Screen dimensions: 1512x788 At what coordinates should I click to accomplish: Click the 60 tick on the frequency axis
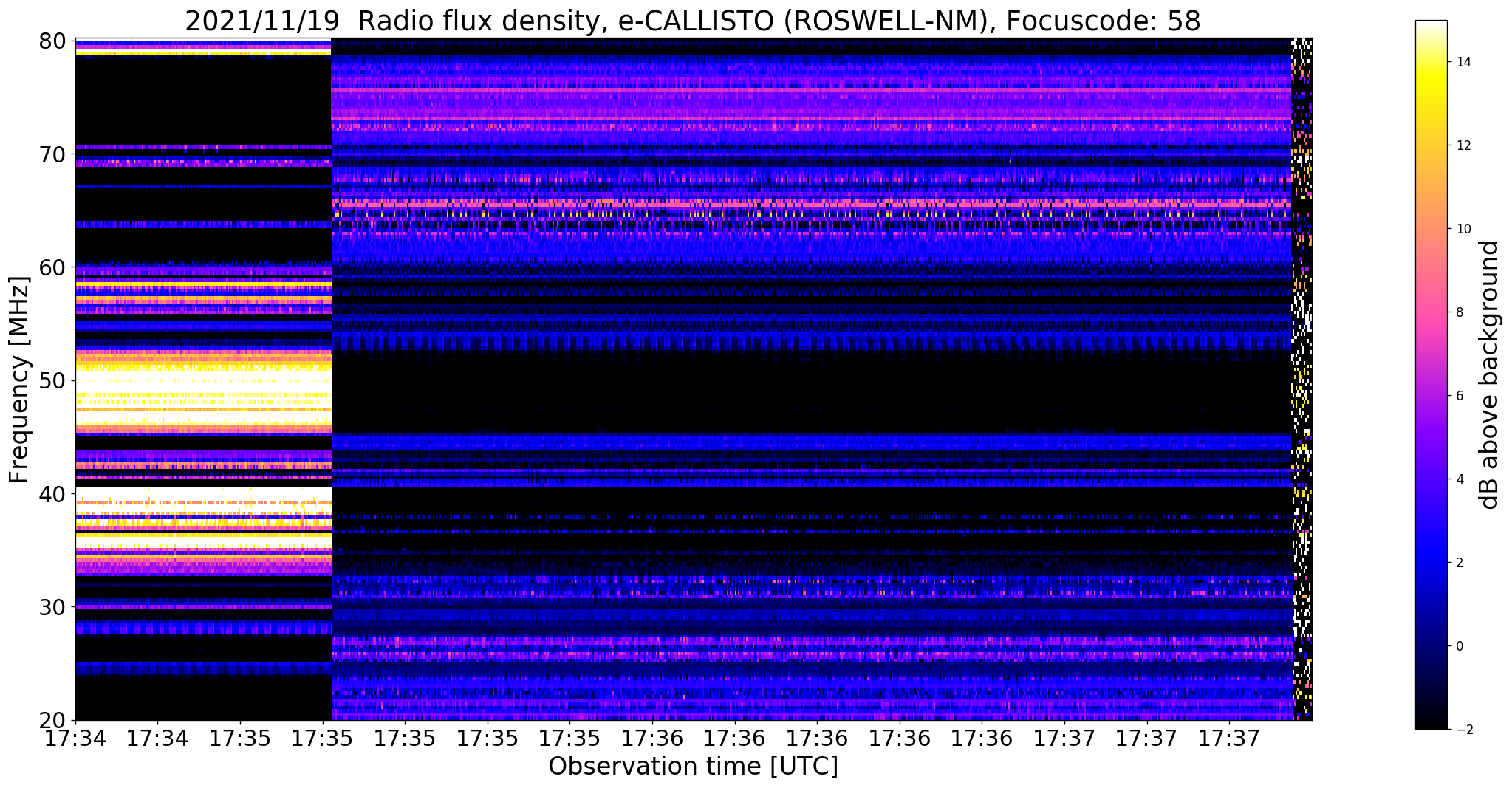coord(52,267)
